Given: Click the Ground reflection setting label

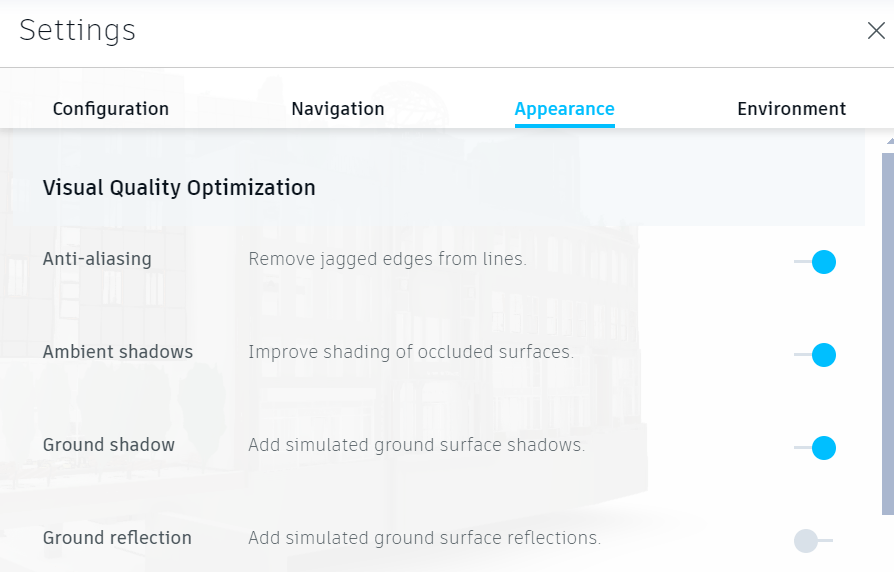Looking at the screenshot, I should click(x=117, y=538).
